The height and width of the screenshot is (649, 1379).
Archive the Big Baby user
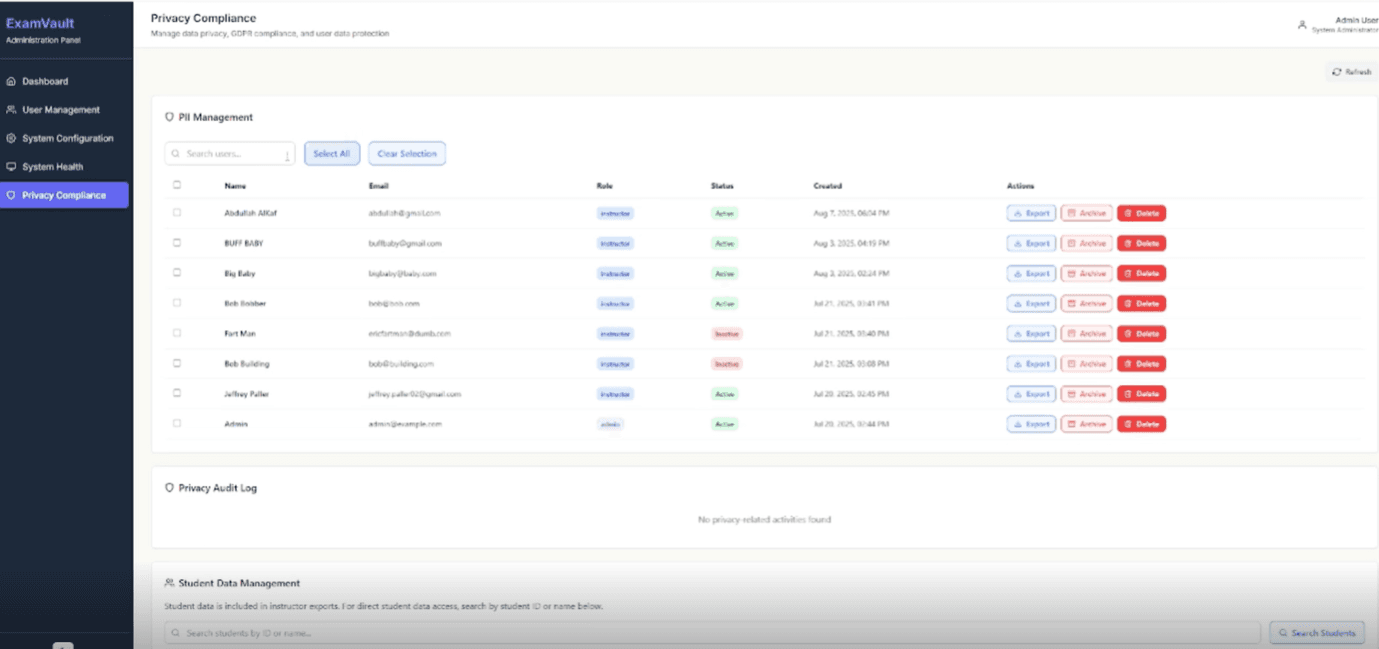click(1086, 274)
